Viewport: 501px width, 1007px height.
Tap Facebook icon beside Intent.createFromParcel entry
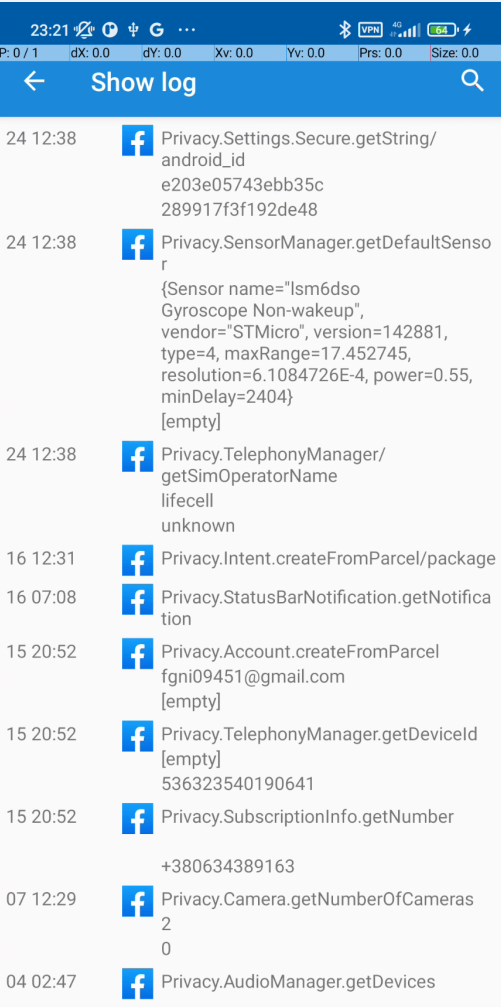[x=137, y=560]
